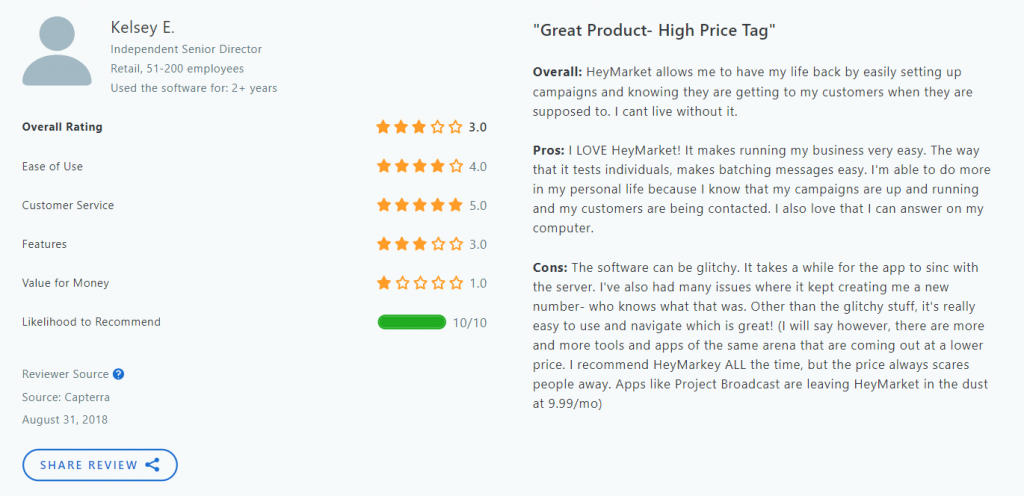Click the Overall: heading in the review
The image size is (1024, 496).
557,72
